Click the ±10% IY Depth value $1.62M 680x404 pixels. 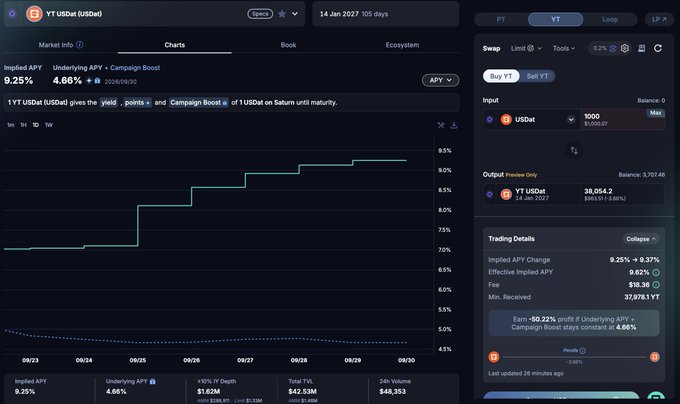(x=209, y=391)
